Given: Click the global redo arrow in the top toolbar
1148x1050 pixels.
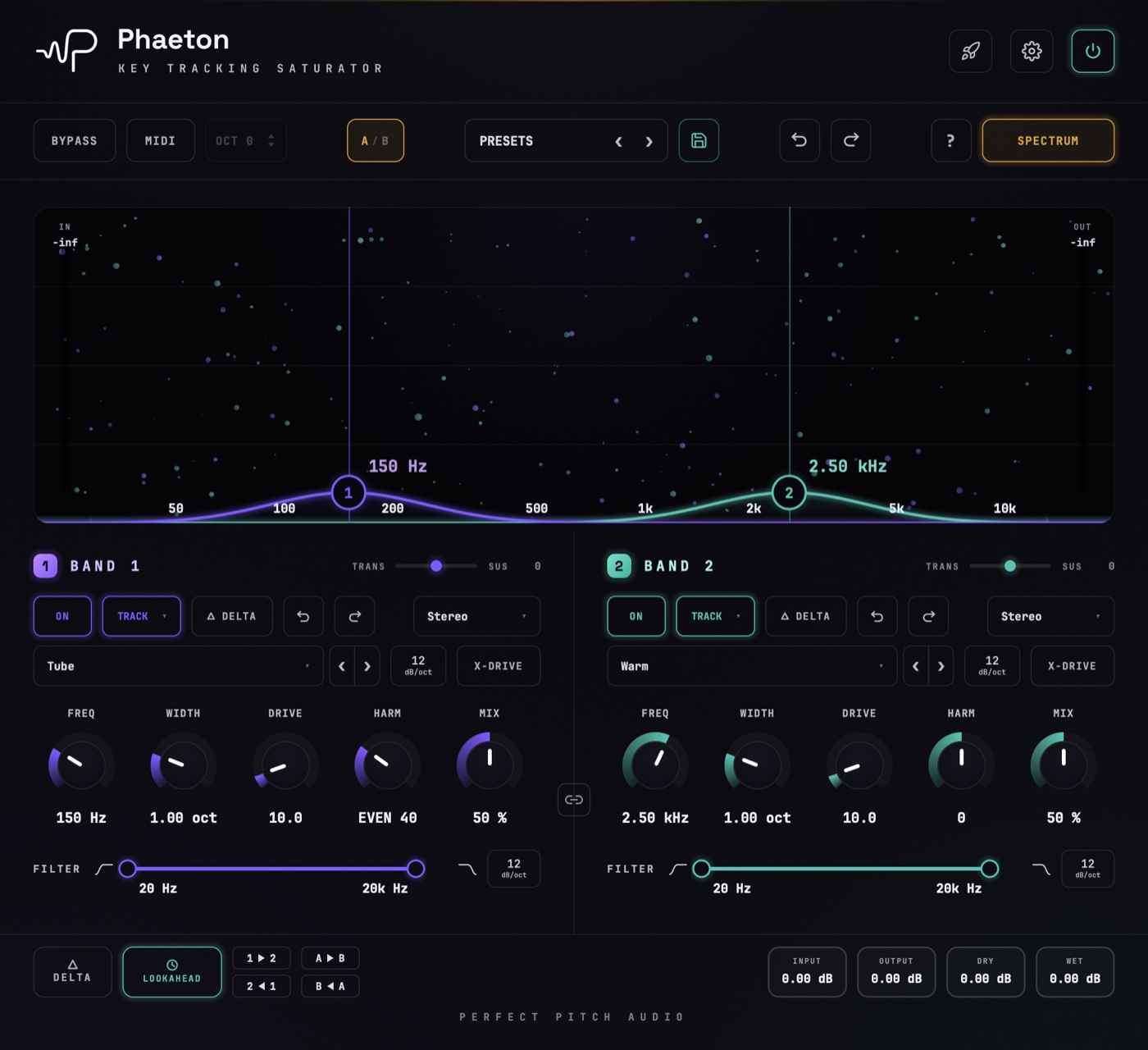Looking at the screenshot, I should pos(851,140).
